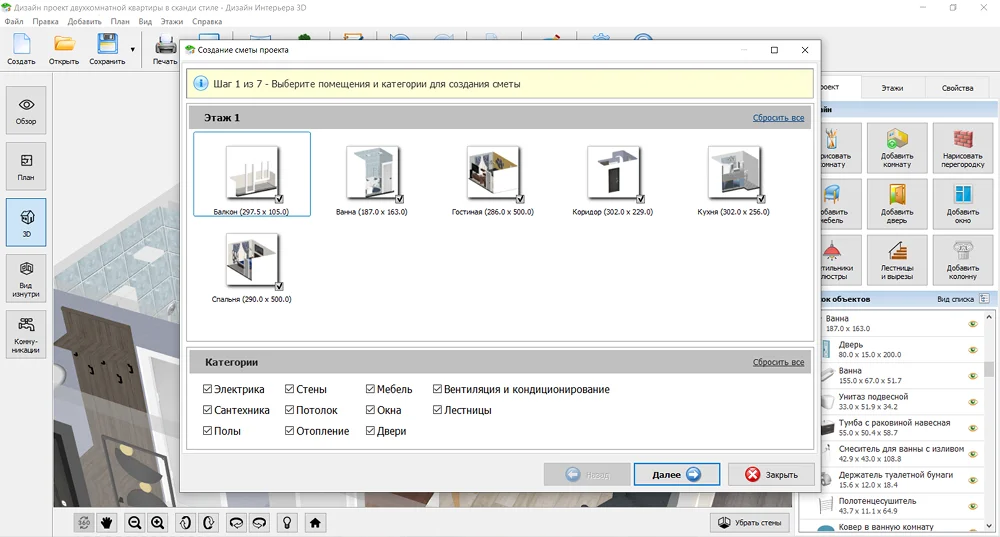Hide the Унитаз подвесной object via eye icon
This screenshot has height=537, width=1000.
pos(972,402)
